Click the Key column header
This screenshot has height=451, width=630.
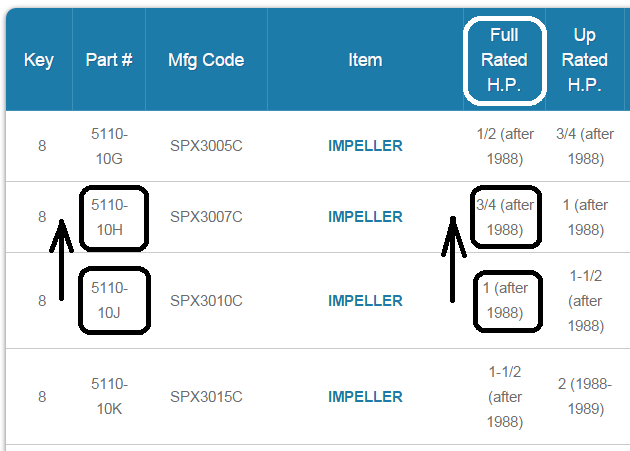(x=39, y=60)
